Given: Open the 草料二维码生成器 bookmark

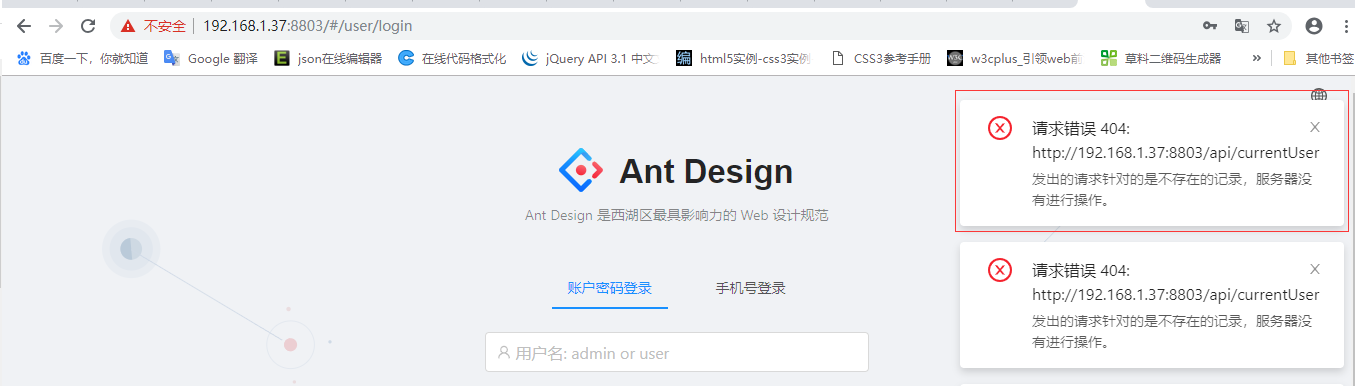Looking at the screenshot, I should 1161,58.
